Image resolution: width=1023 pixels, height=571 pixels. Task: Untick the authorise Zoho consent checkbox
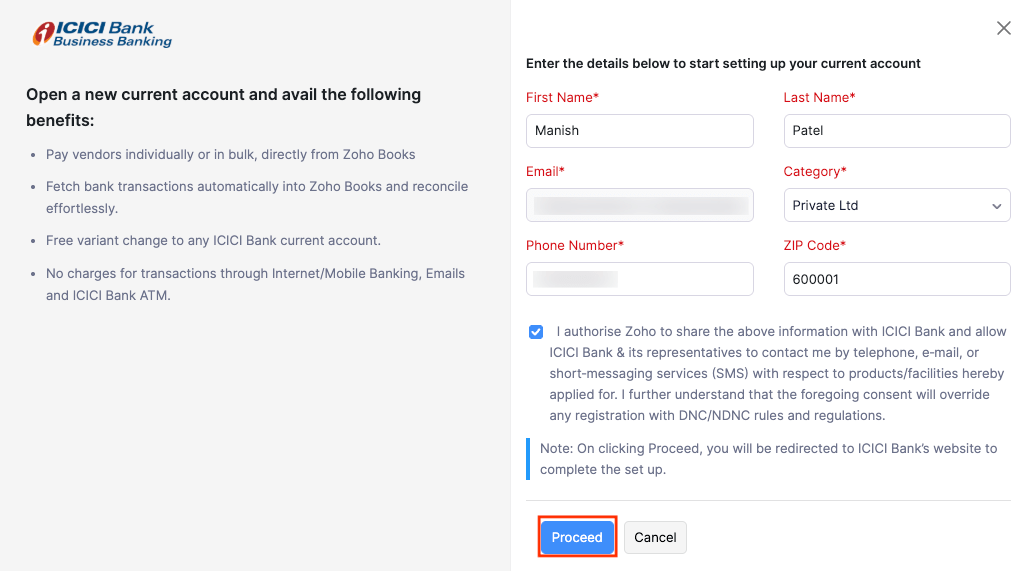coord(537,332)
